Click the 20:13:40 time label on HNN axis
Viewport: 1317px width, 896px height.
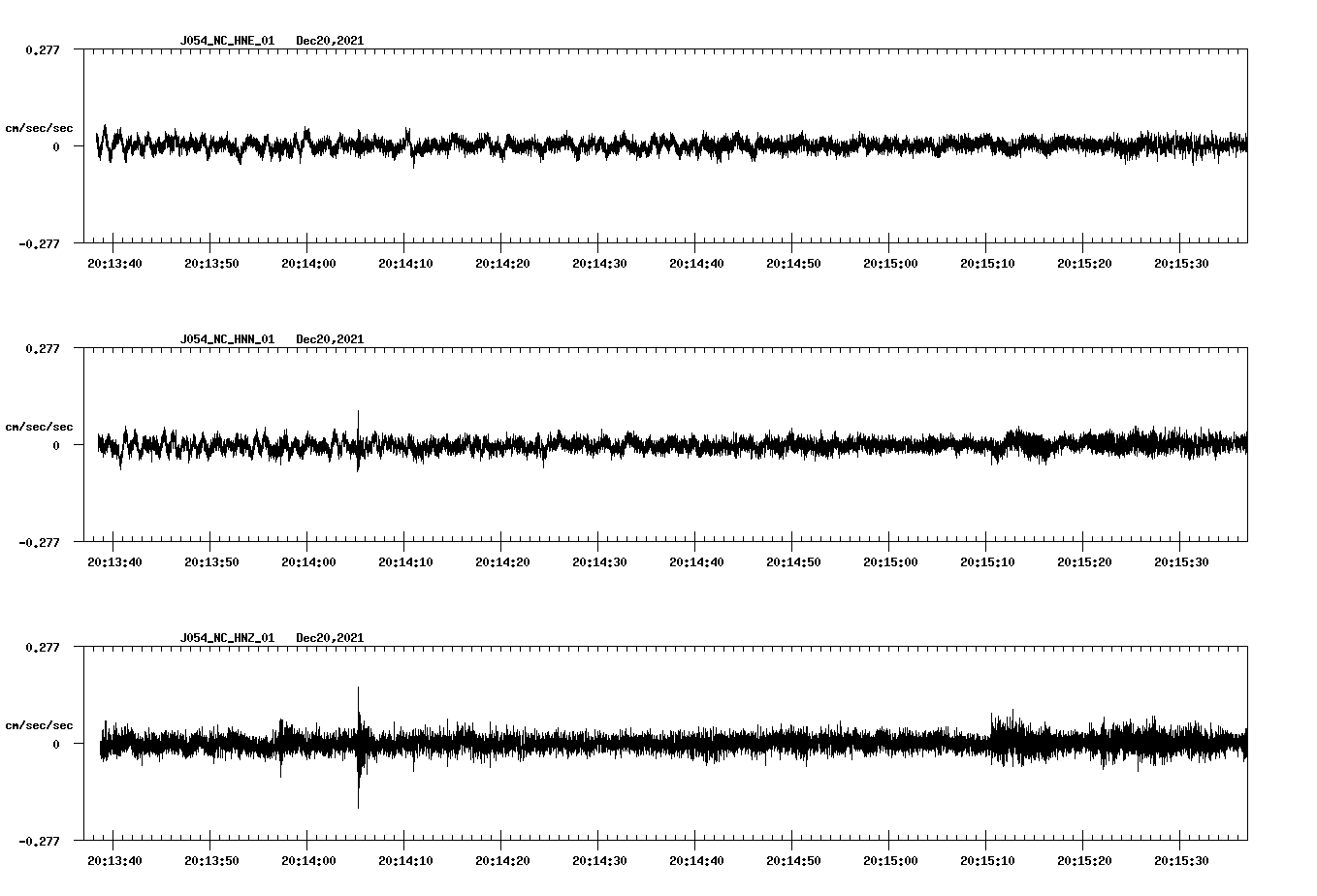(114, 561)
